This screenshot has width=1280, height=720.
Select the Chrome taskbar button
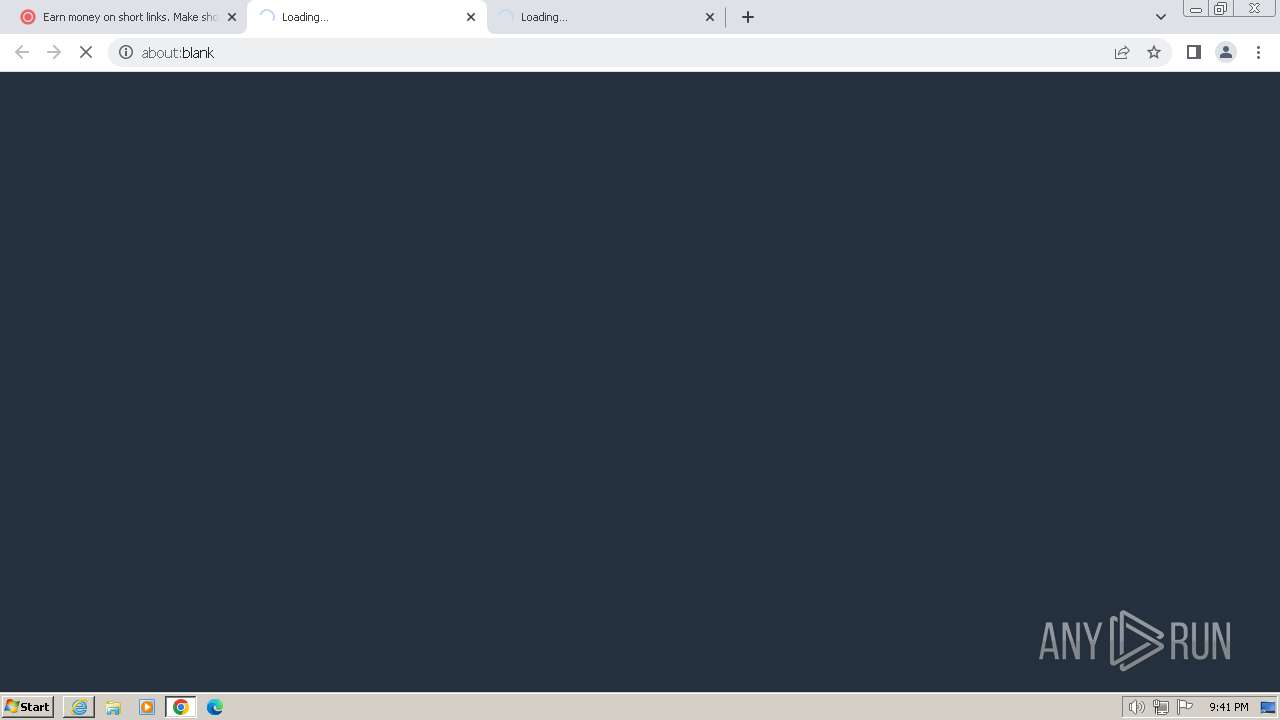[x=181, y=707]
